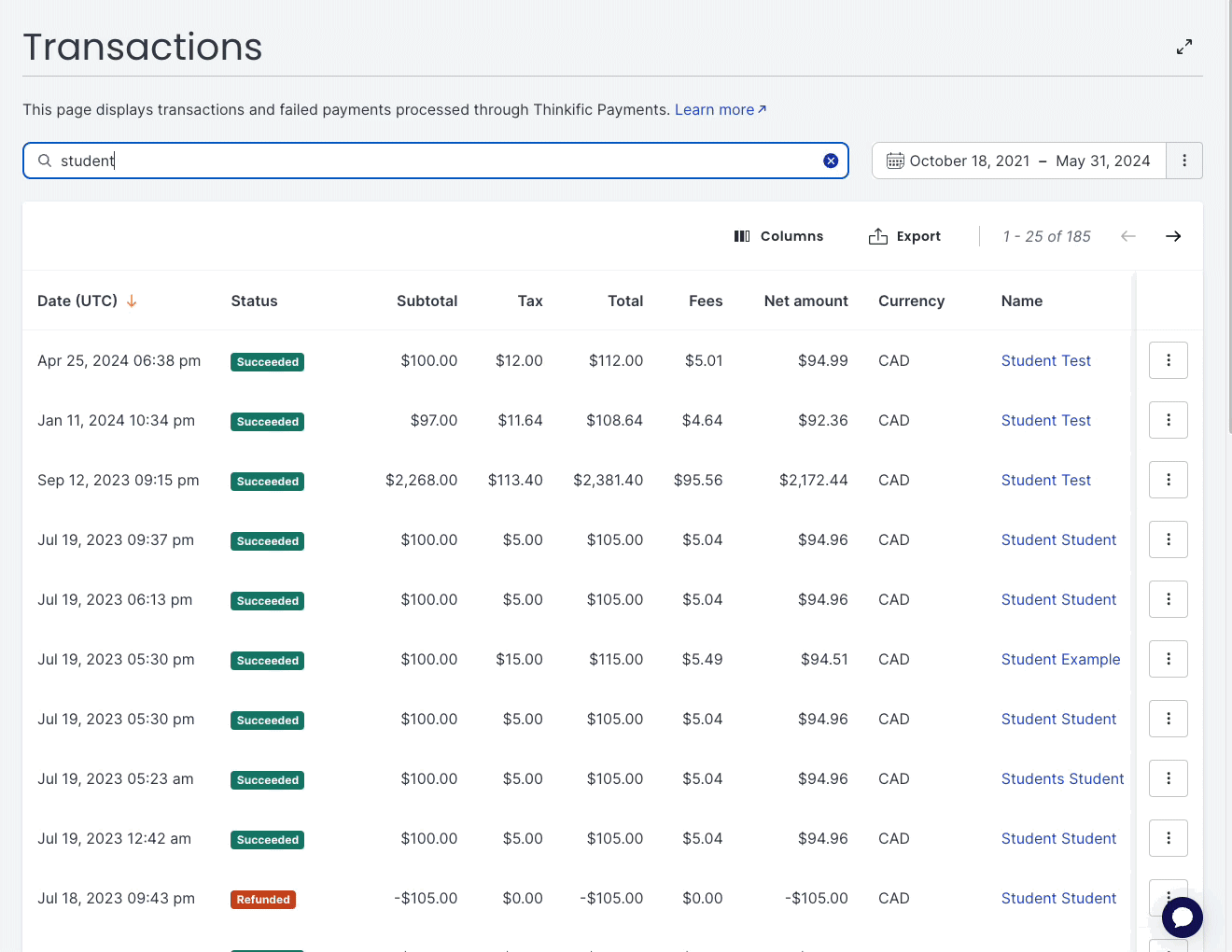Open Student Example's profile link
This screenshot has width=1232, height=952.
pos(1060,659)
